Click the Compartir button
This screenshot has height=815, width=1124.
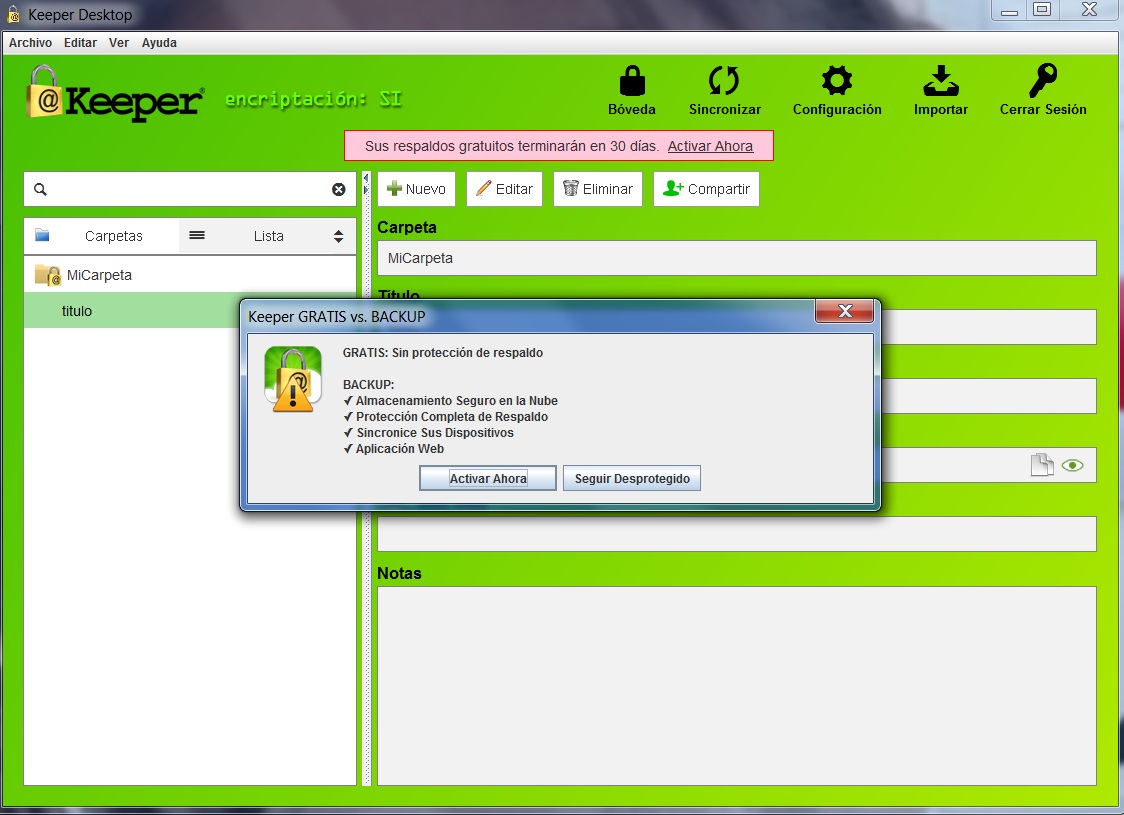click(x=706, y=189)
